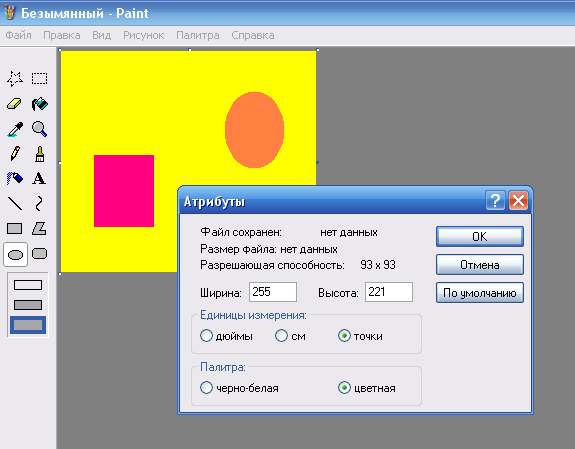Click the 93 x 93 resolution value
Image resolution: width=575 pixels, height=449 pixels.
378,265
